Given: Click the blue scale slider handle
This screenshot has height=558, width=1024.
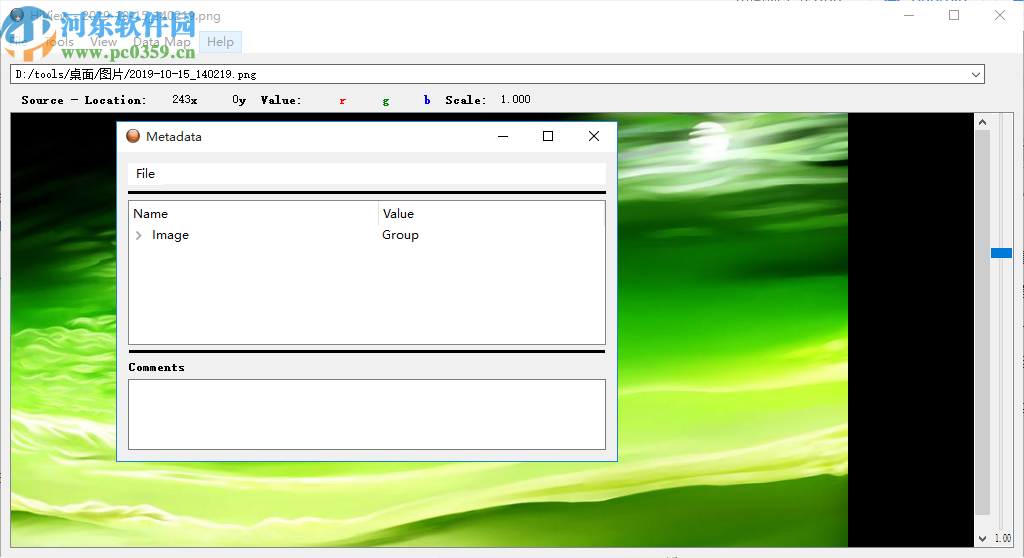Looking at the screenshot, I should pyautogui.click(x=1001, y=253).
